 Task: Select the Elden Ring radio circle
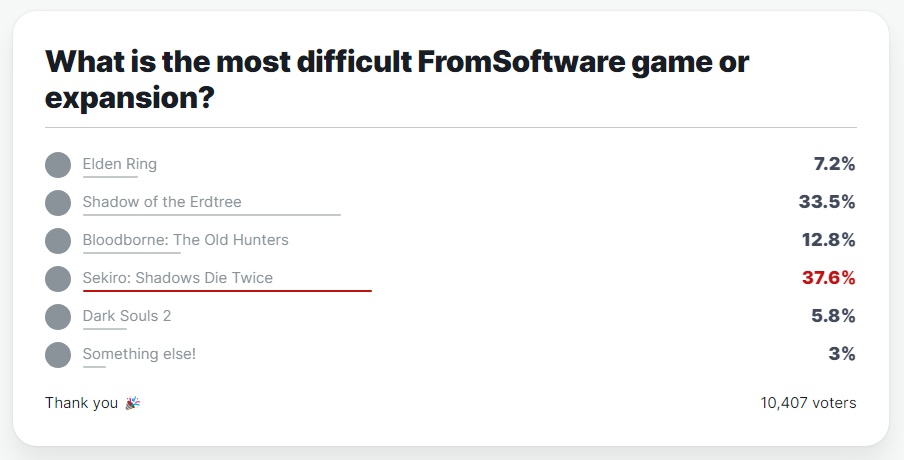click(x=58, y=165)
